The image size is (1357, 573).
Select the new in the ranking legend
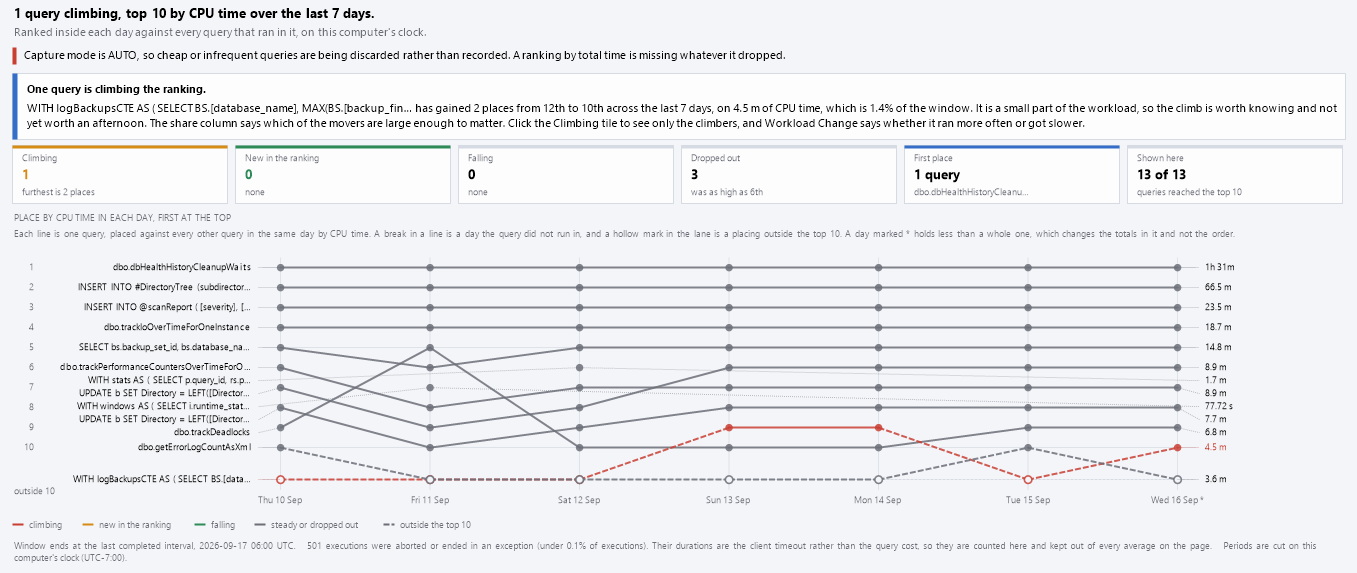(126, 525)
